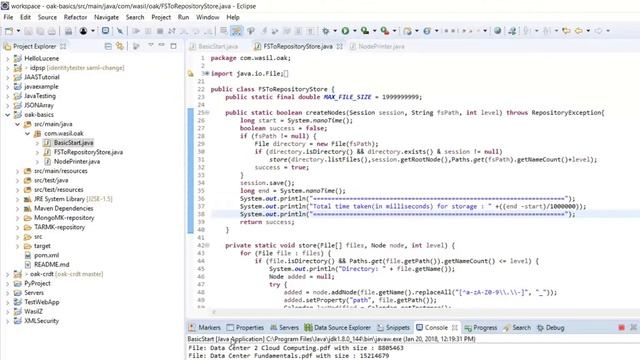Select the TARMK-repository folder
This screenshot has width=640, height=360.
tap(60, 227)
